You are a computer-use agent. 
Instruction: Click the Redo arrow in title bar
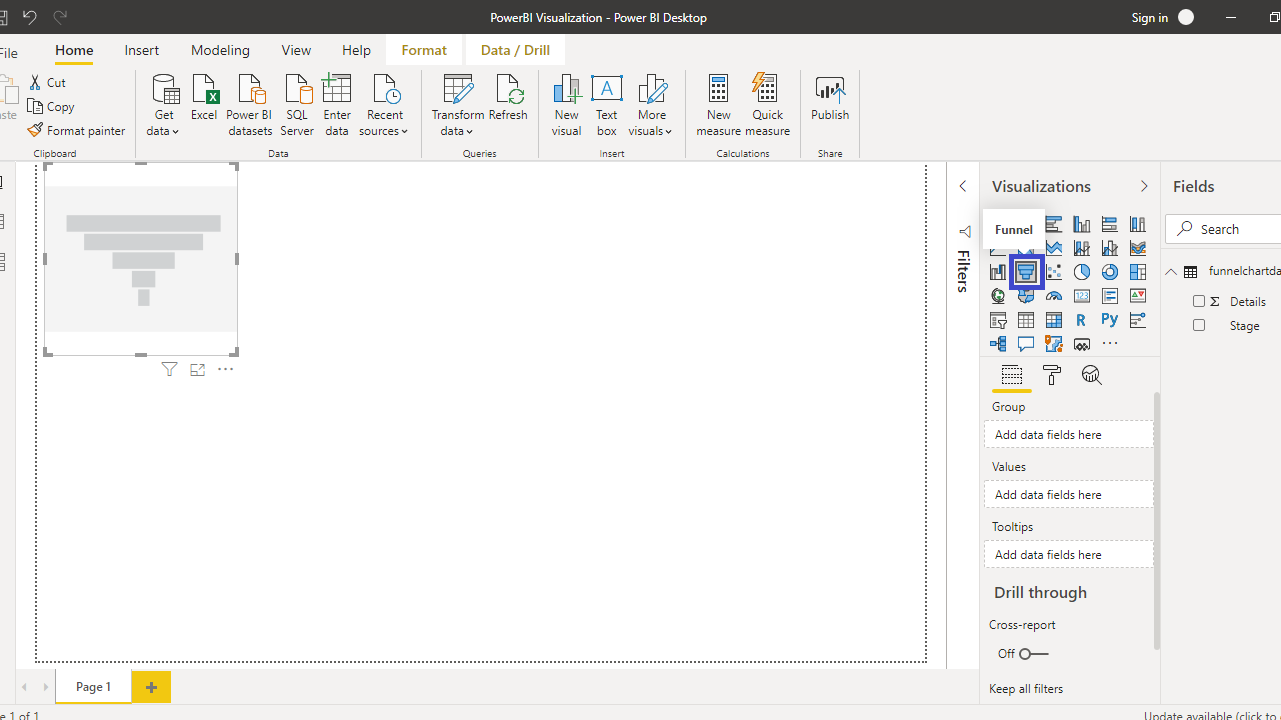[60, 17]
